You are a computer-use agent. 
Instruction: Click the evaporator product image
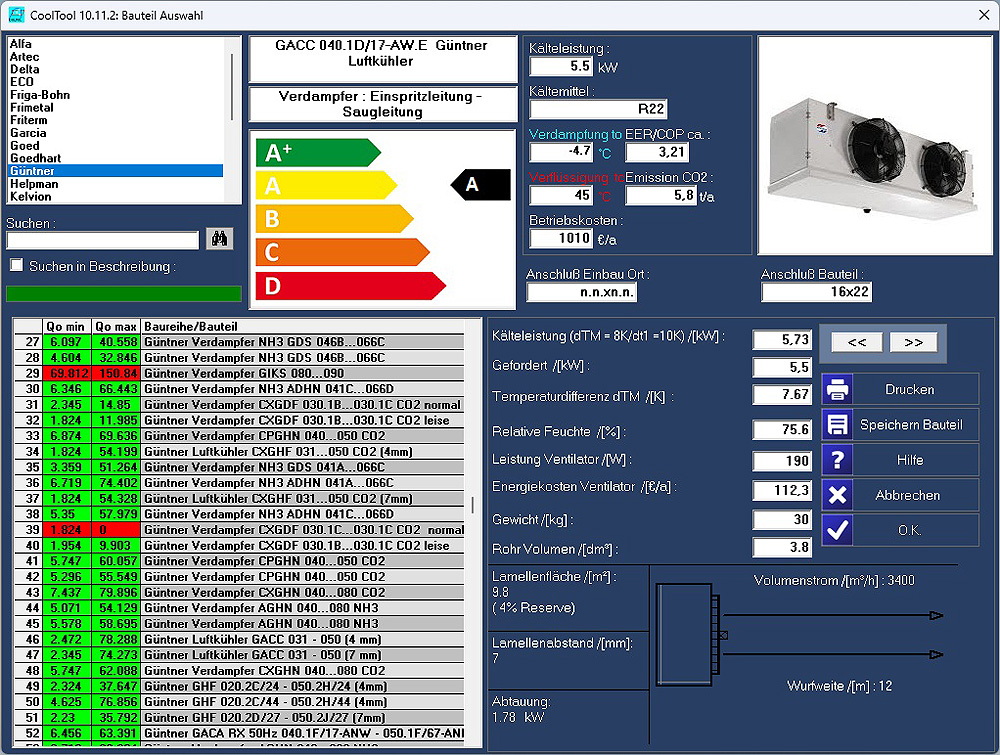tap(875, 145)
